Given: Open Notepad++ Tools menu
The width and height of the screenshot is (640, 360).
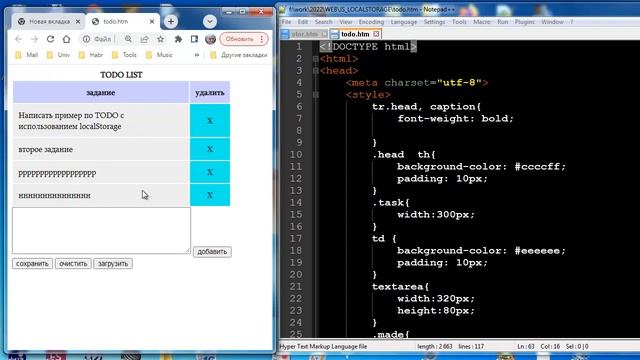Looking at the screenshot, I should tap(459, 22).
